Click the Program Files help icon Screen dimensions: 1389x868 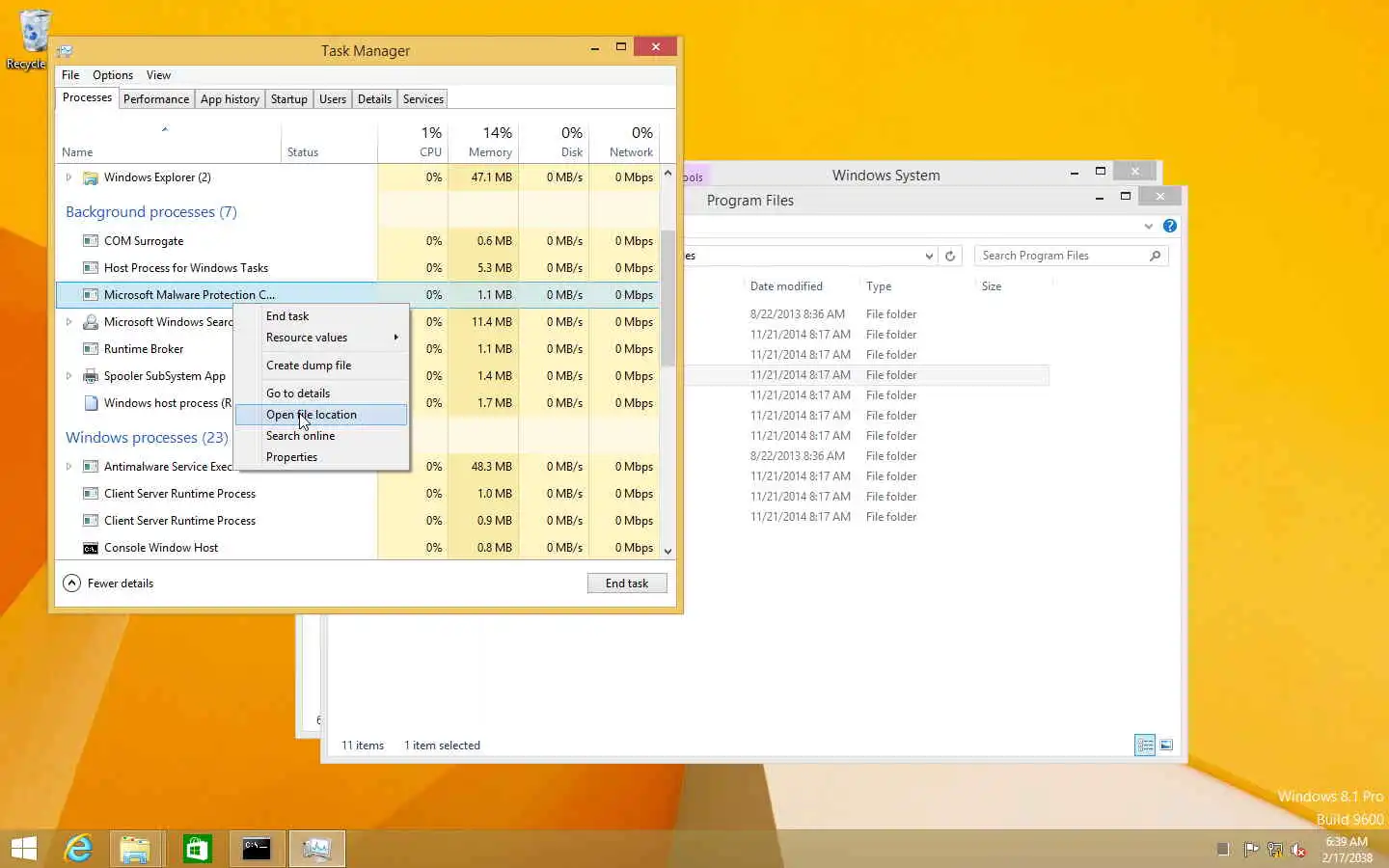pyautogui.click(x=1170, y=226)
